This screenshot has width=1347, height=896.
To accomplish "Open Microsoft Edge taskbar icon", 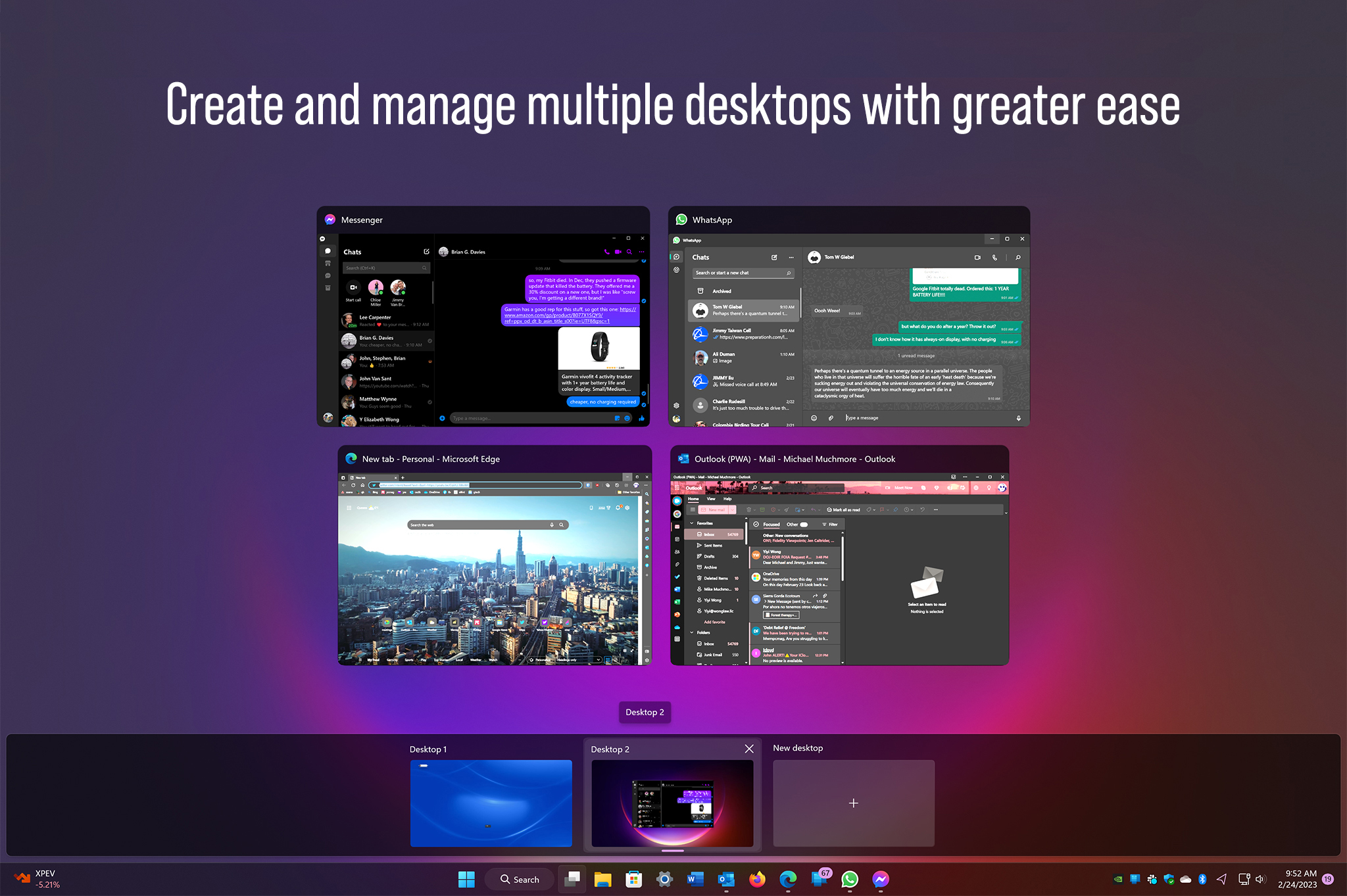I will pyautogui.click(x=788, y=880).
